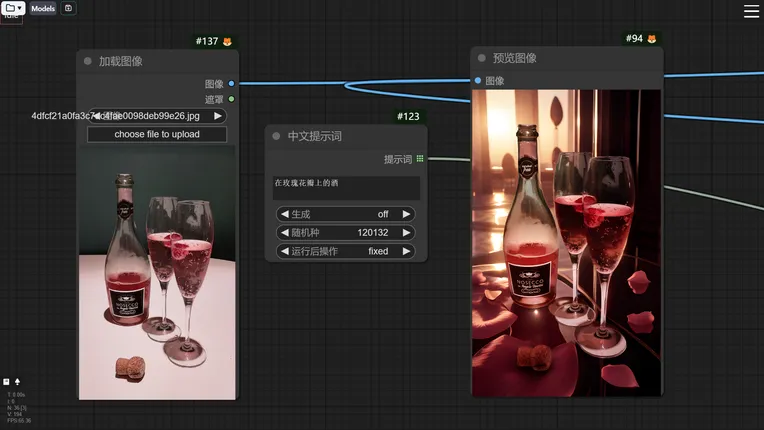Click the preview wine bottle image
The height and width of the screenshot is (430, 764).
(x=566, y=243)
